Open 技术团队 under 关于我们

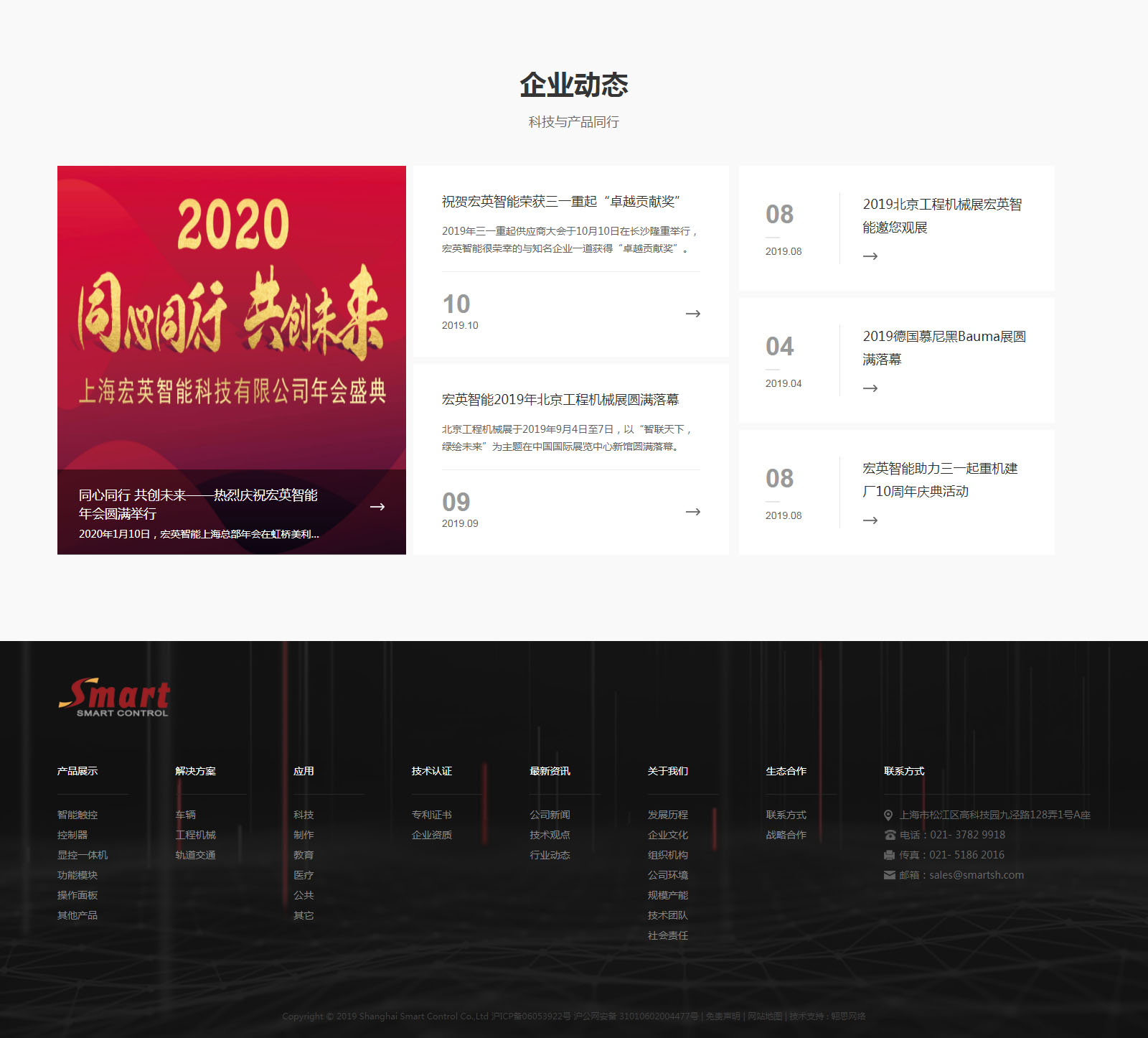pos(668,915)
